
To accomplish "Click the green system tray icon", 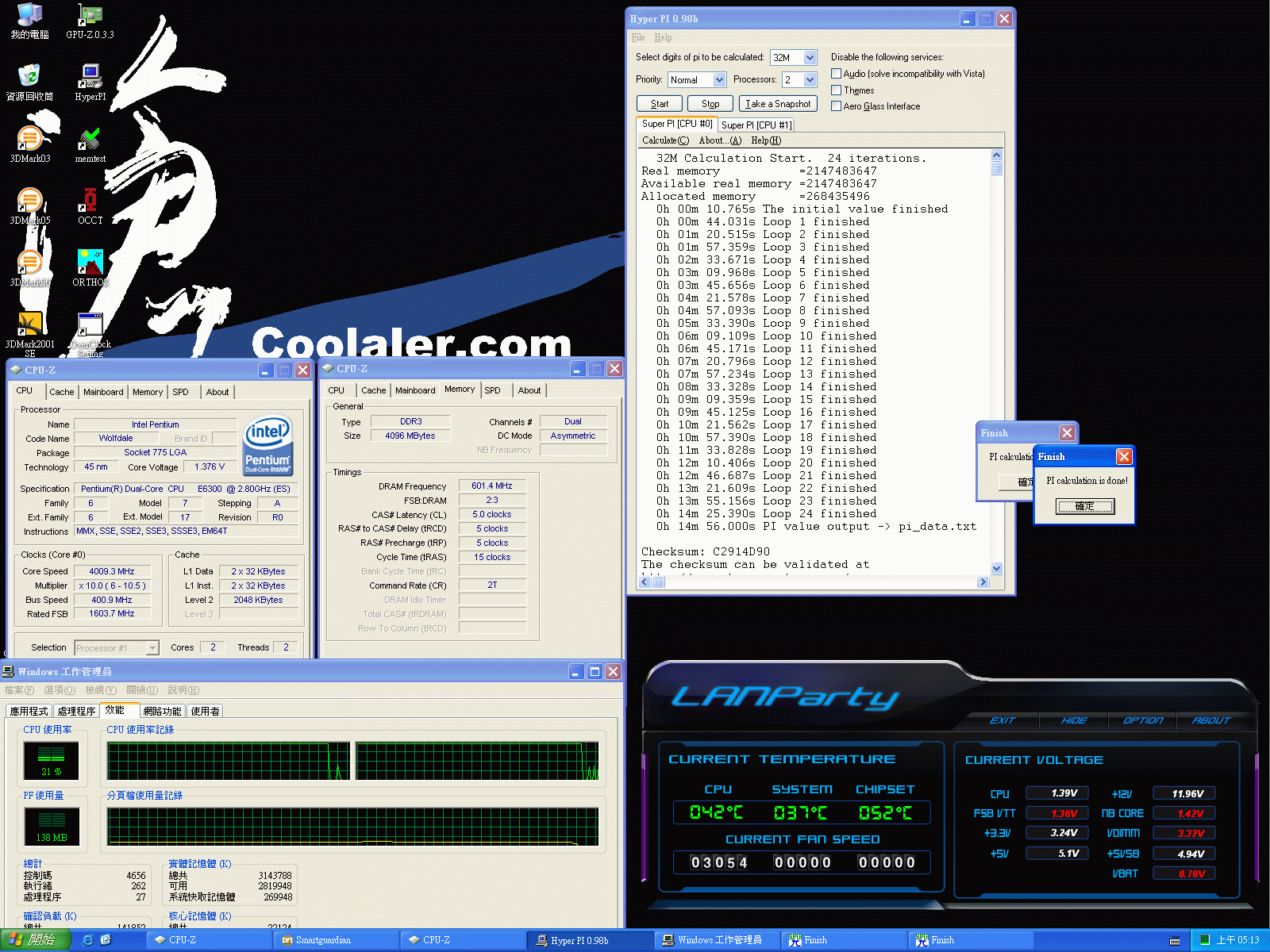I will pos(1205,940).
